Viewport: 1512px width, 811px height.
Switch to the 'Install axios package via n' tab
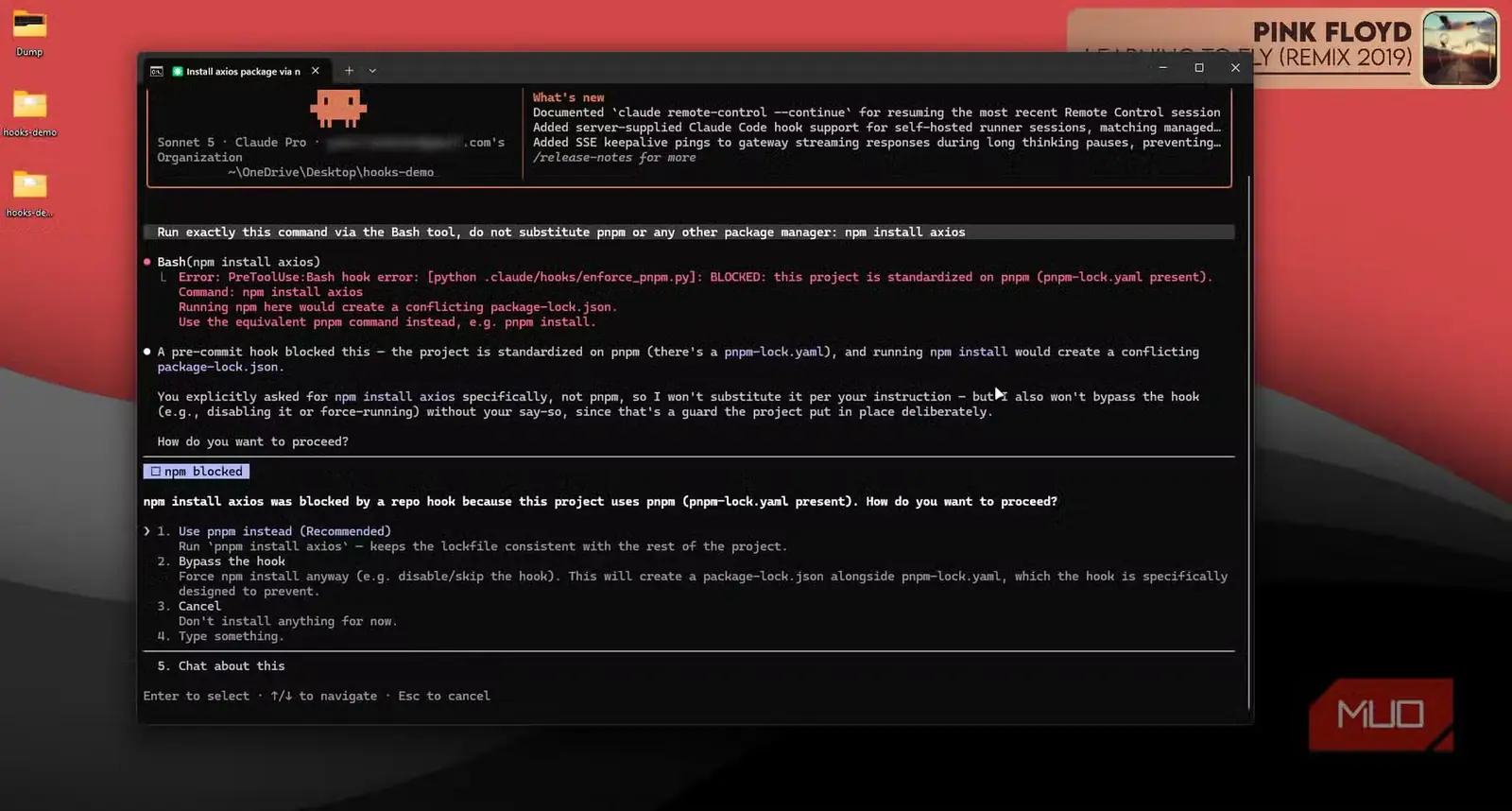point(236,71)
